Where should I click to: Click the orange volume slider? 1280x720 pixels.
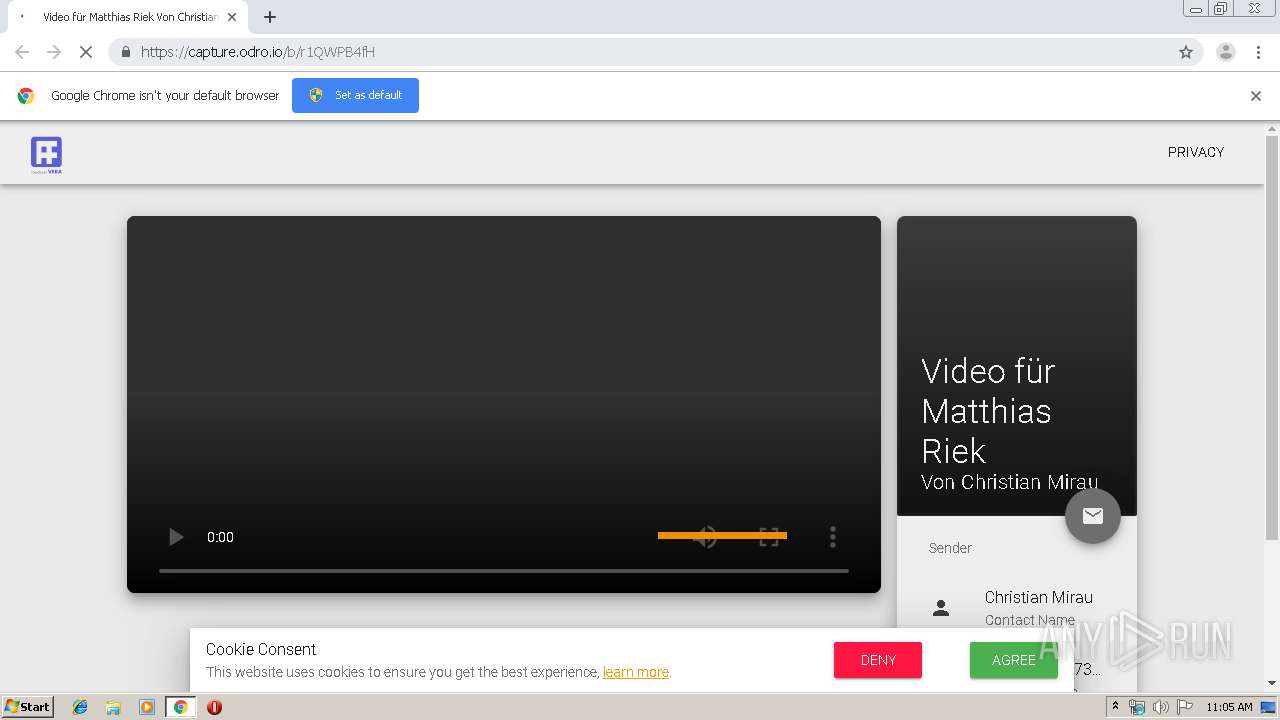(x=722, y=535)
